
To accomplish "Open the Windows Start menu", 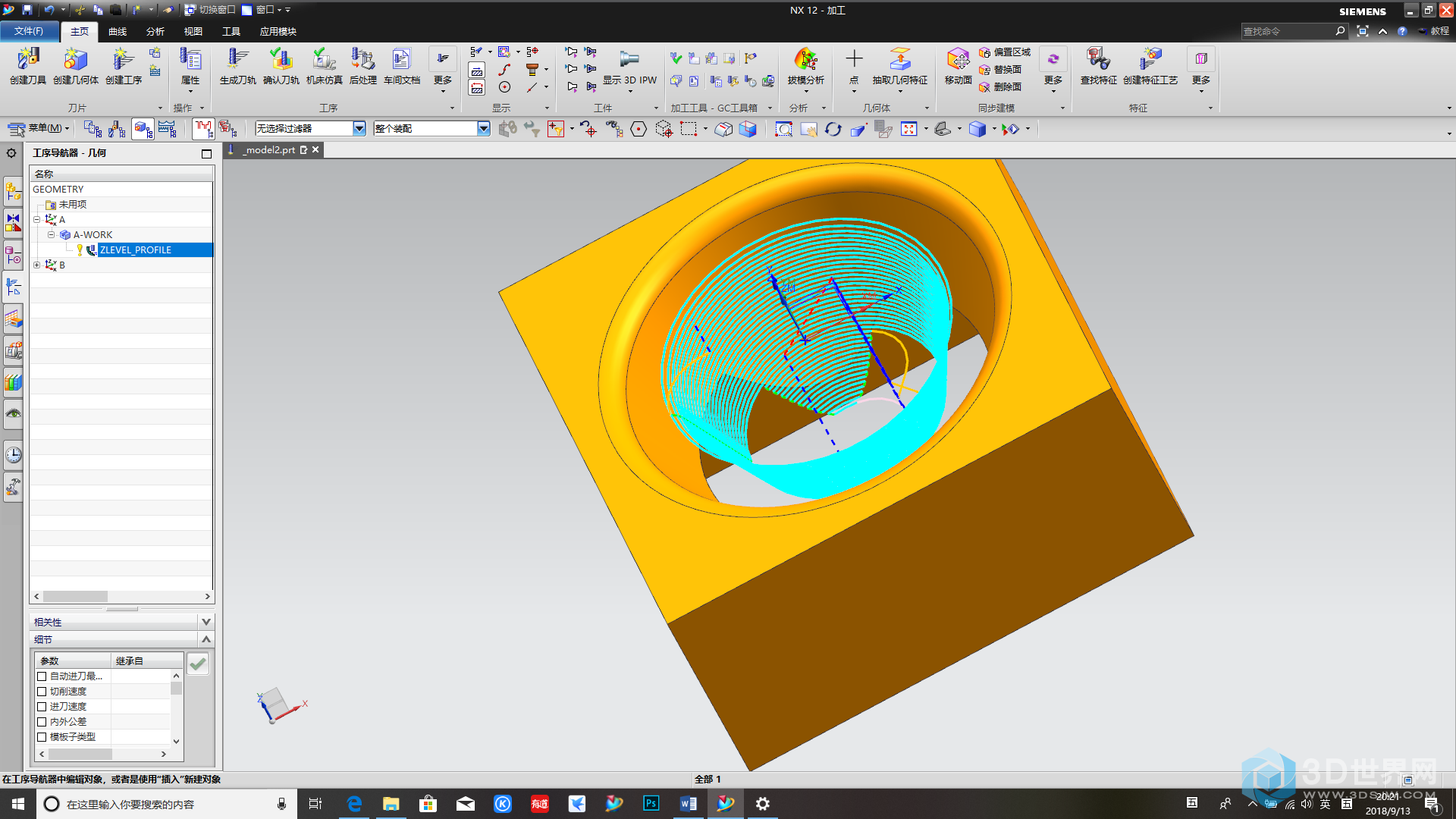I will pos(18,804).
